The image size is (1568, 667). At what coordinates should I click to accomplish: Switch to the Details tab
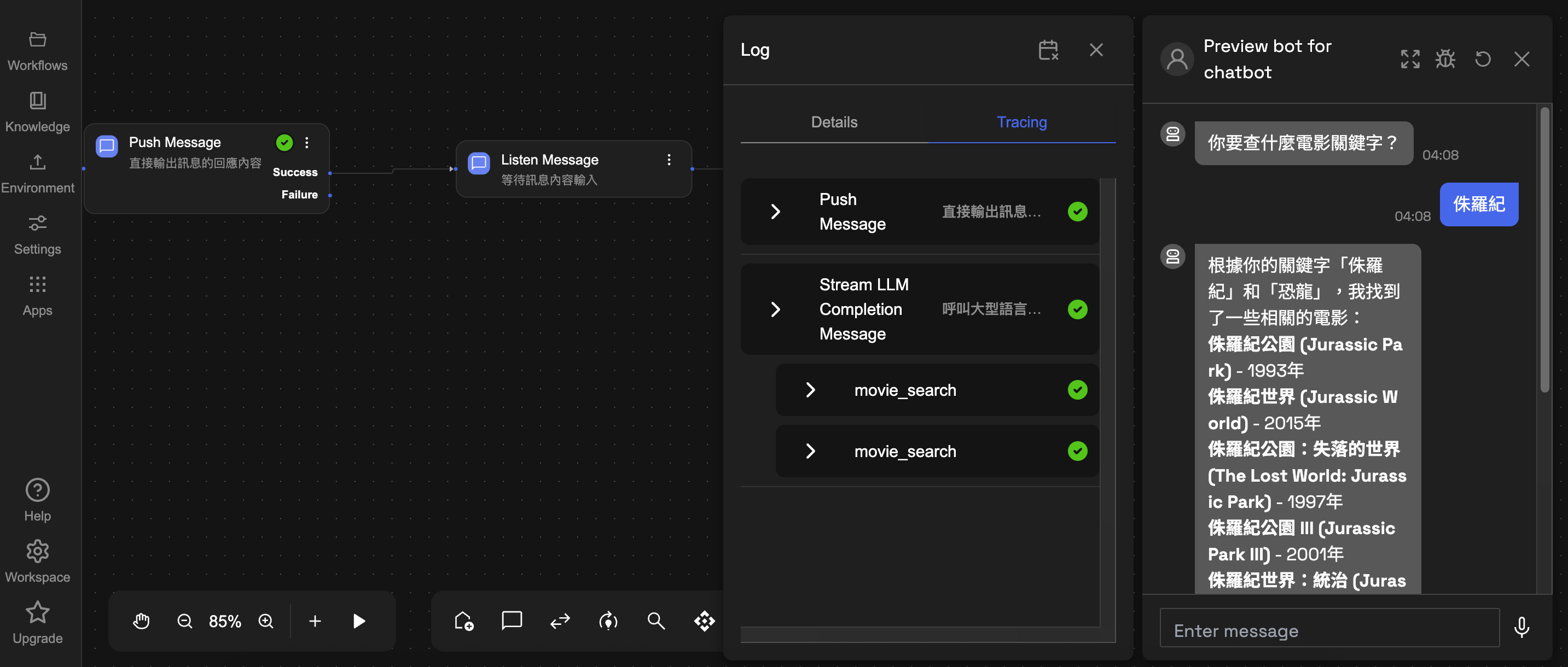point(834,122)
